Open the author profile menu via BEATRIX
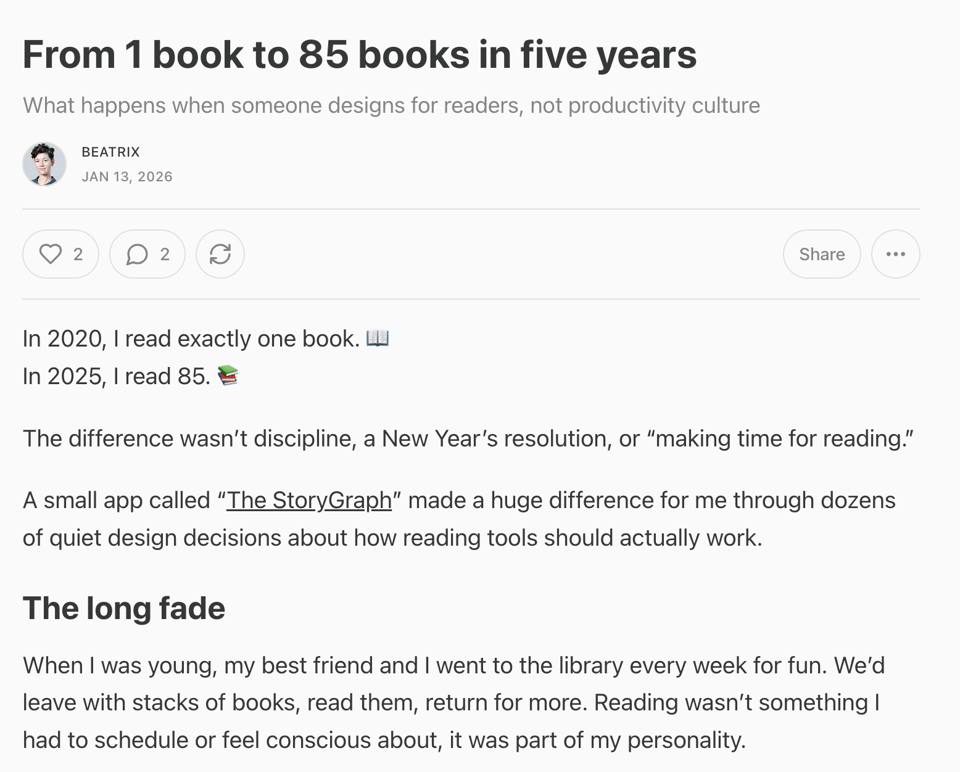The width and height of the screenshot is (960, 772). pyautogui.click(x=110, y=152)
